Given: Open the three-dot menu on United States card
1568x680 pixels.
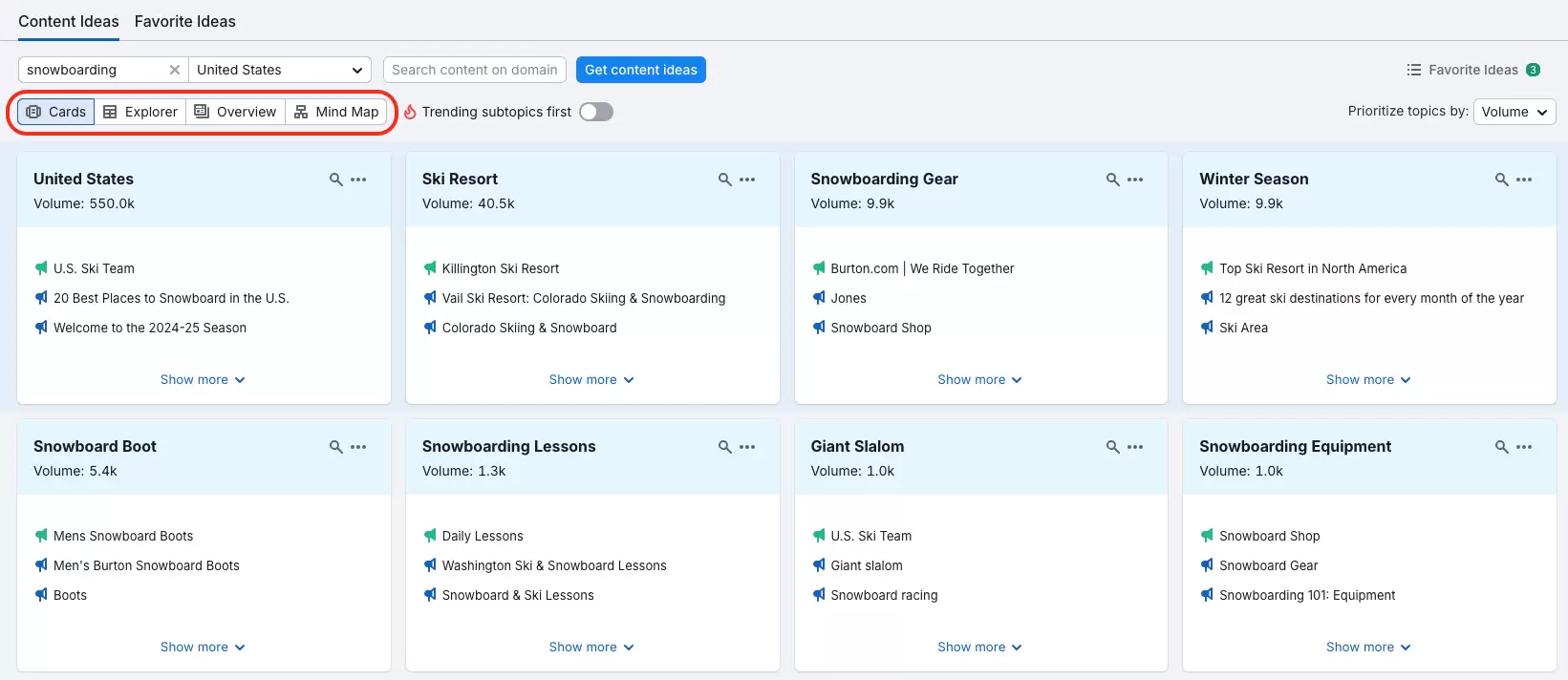Looking at the screenshot, I should click(x=358, y=180).
